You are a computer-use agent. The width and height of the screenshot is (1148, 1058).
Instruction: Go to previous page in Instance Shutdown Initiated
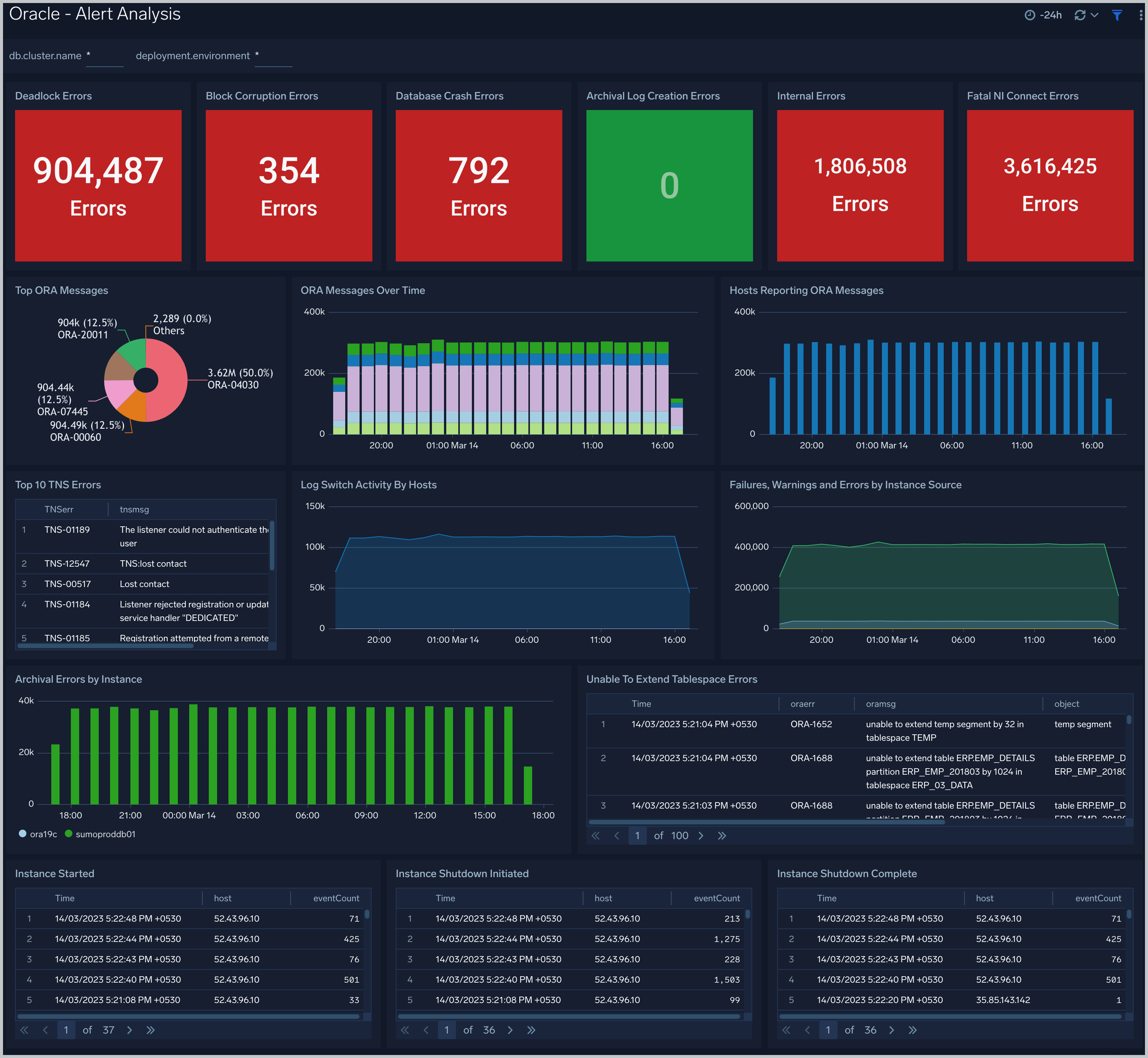click(x=426, y=1030)
